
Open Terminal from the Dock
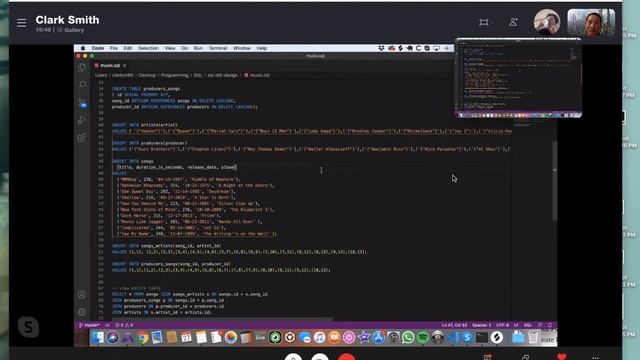[x=482, y=338]
